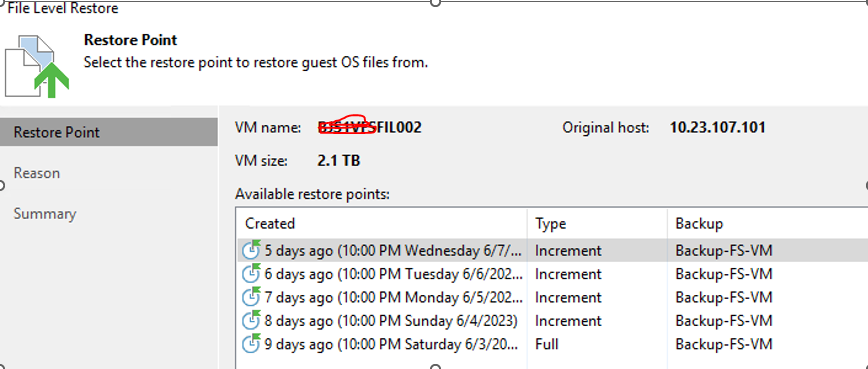
Task: Click the Increment type cell for Tuesday
Action: click(x=568, y=274)
